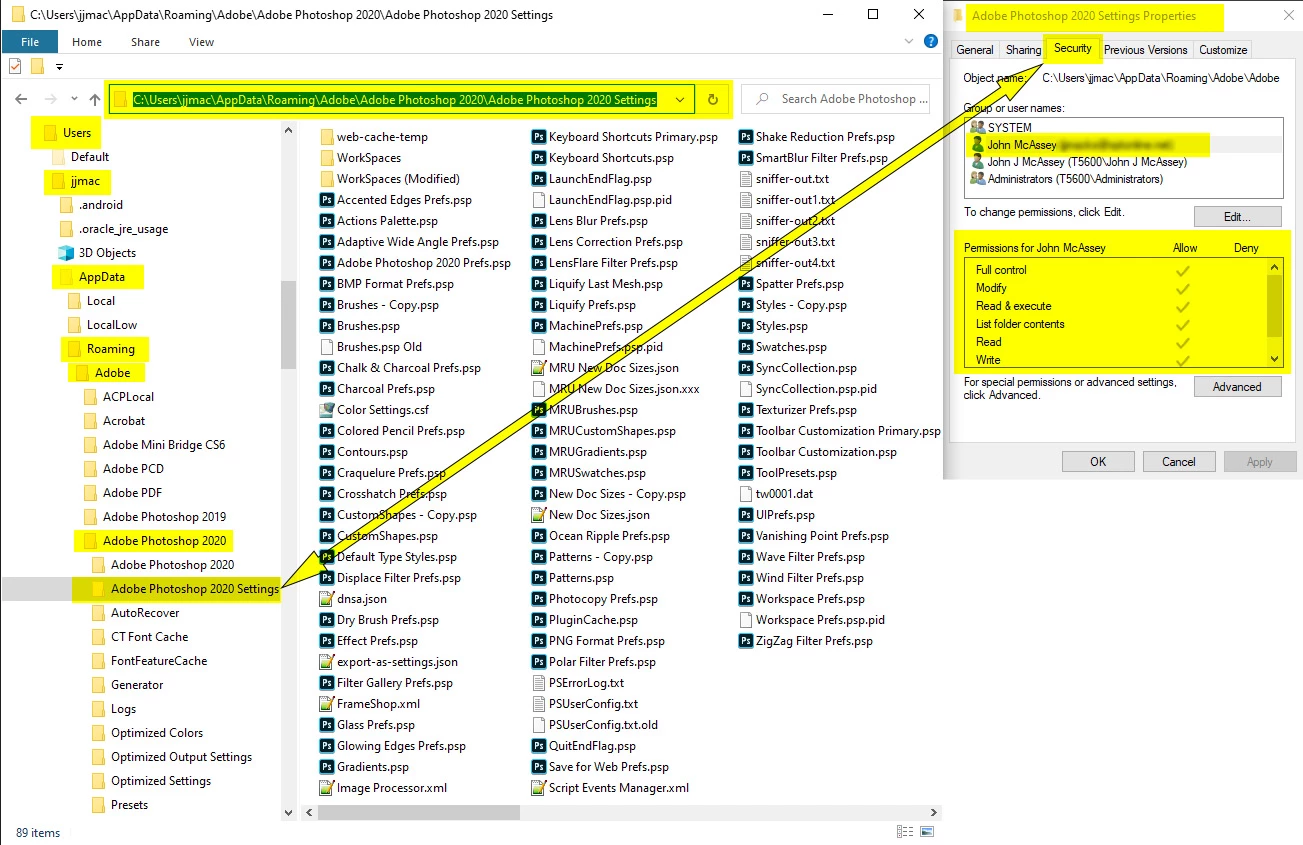Select LocalLow folder in tree
This screenshot has width=1303, height=845.
click(x=111, y=325)
